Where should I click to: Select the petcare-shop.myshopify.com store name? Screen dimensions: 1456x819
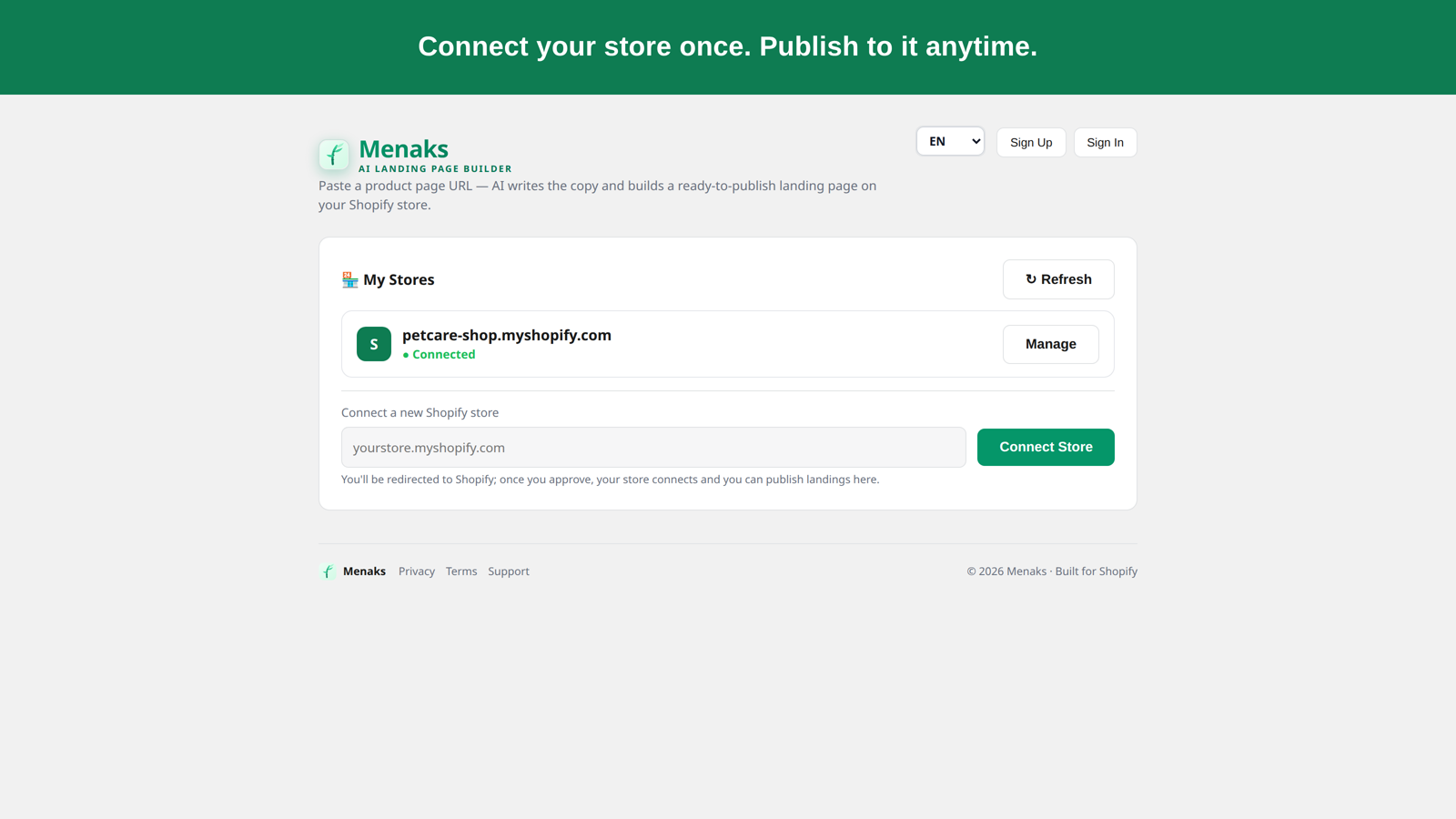(x=507, y=335)
